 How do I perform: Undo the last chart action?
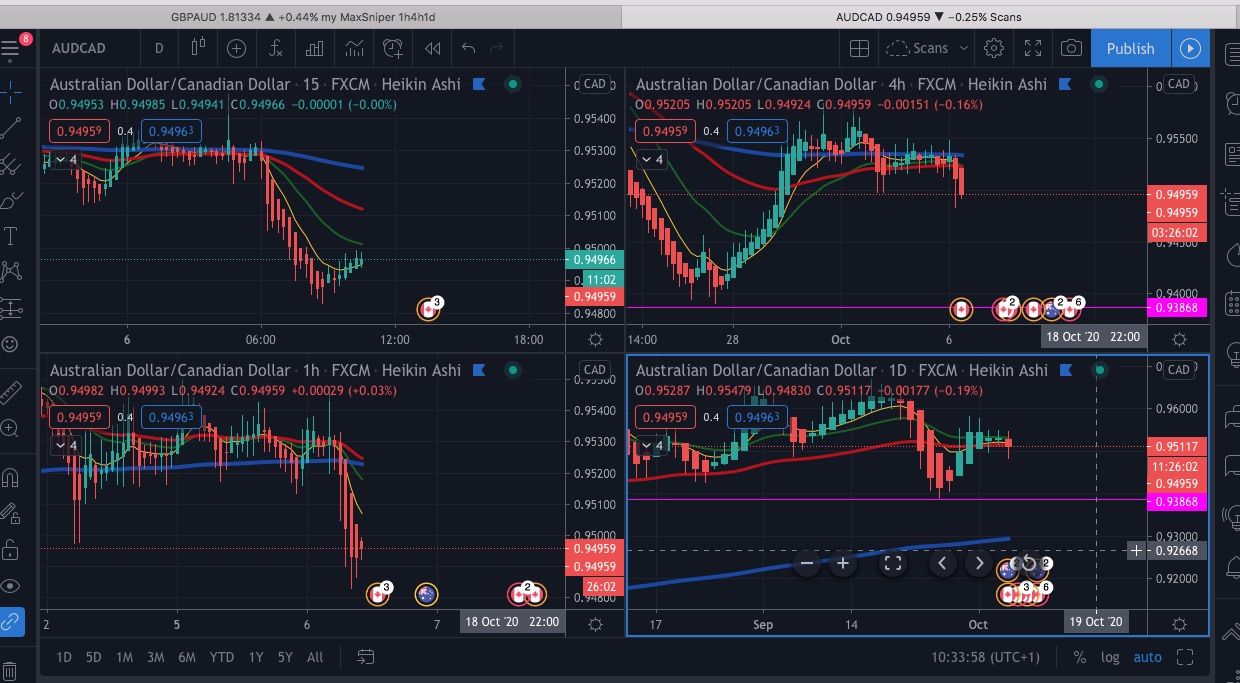(468, 48)
